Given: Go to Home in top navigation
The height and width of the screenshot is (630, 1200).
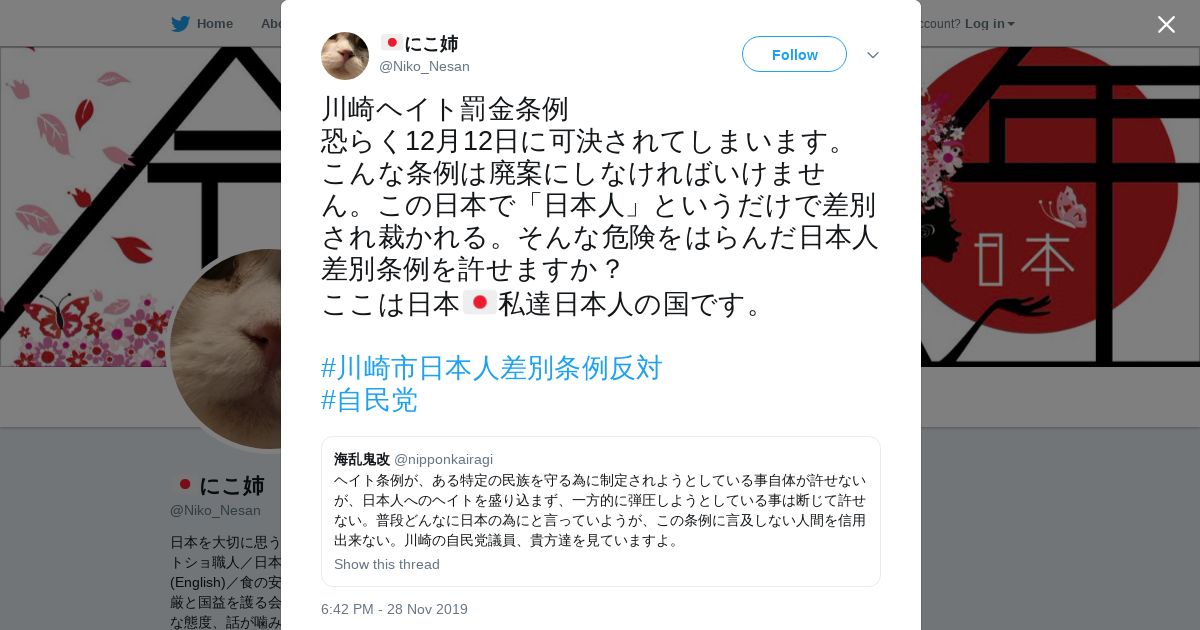Looking at the screenshot, I should (x=215, y=23).
